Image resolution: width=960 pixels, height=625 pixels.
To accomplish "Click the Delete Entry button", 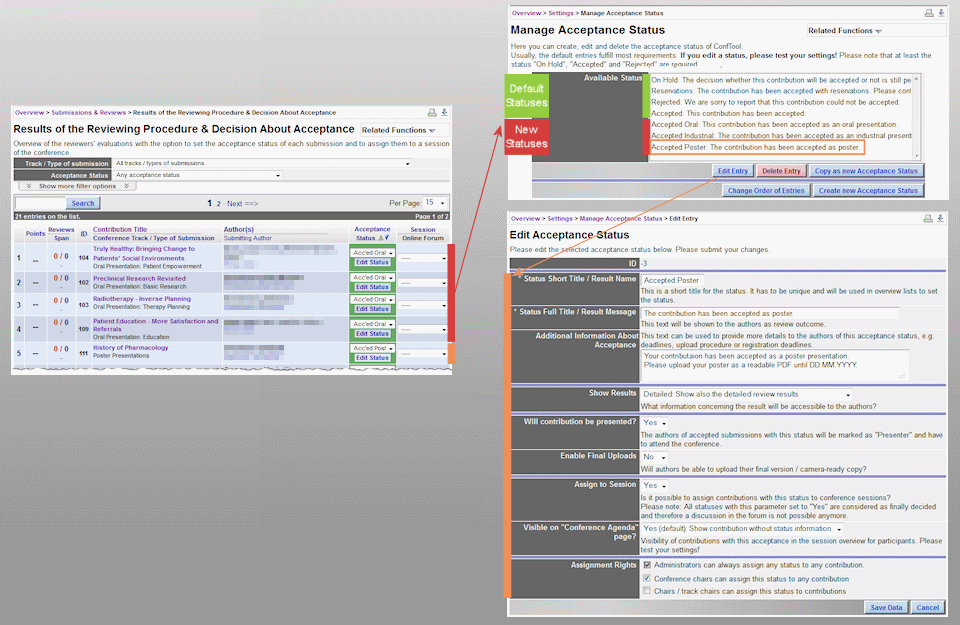I will pos(780,171).
